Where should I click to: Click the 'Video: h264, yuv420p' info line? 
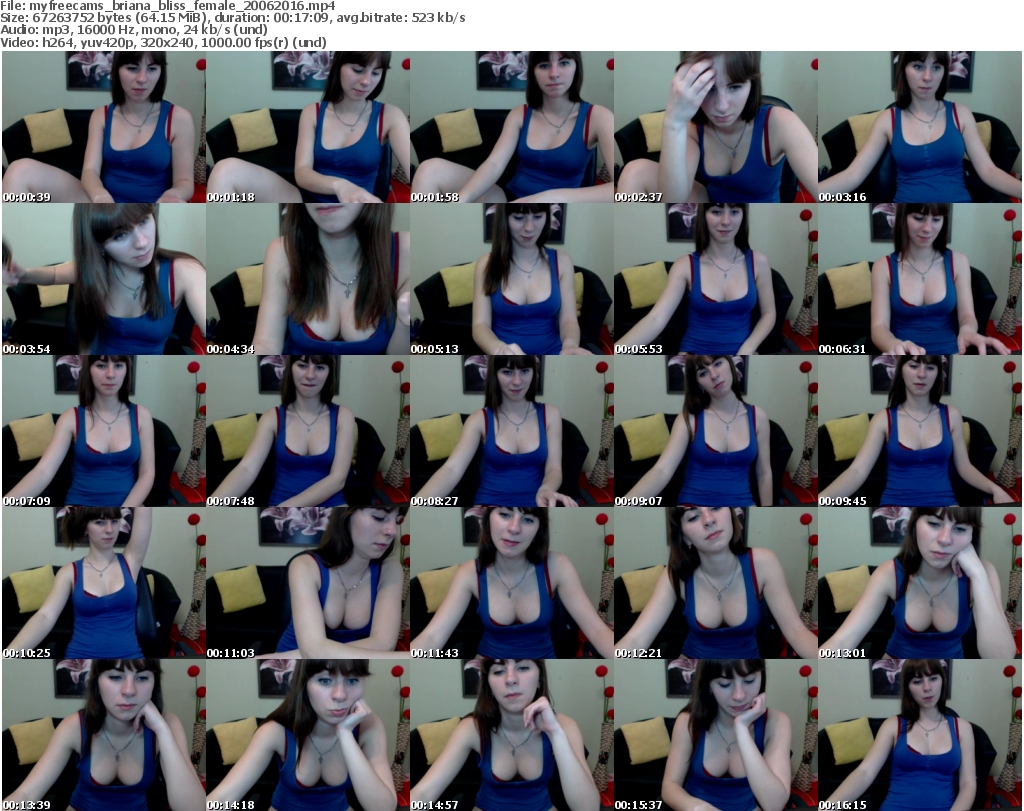pos(163,42)
